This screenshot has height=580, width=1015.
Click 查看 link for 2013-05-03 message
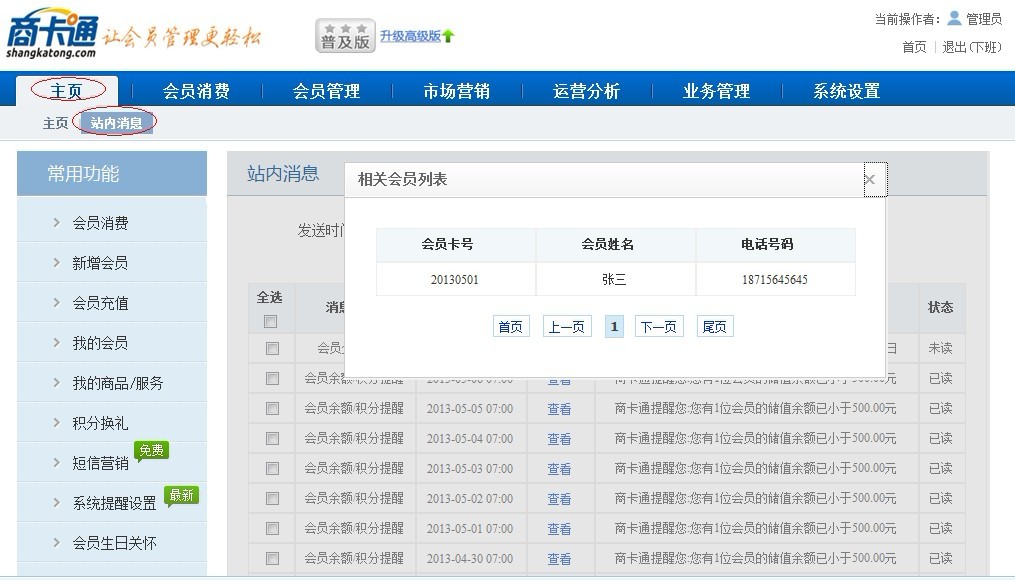click(559, 469)
